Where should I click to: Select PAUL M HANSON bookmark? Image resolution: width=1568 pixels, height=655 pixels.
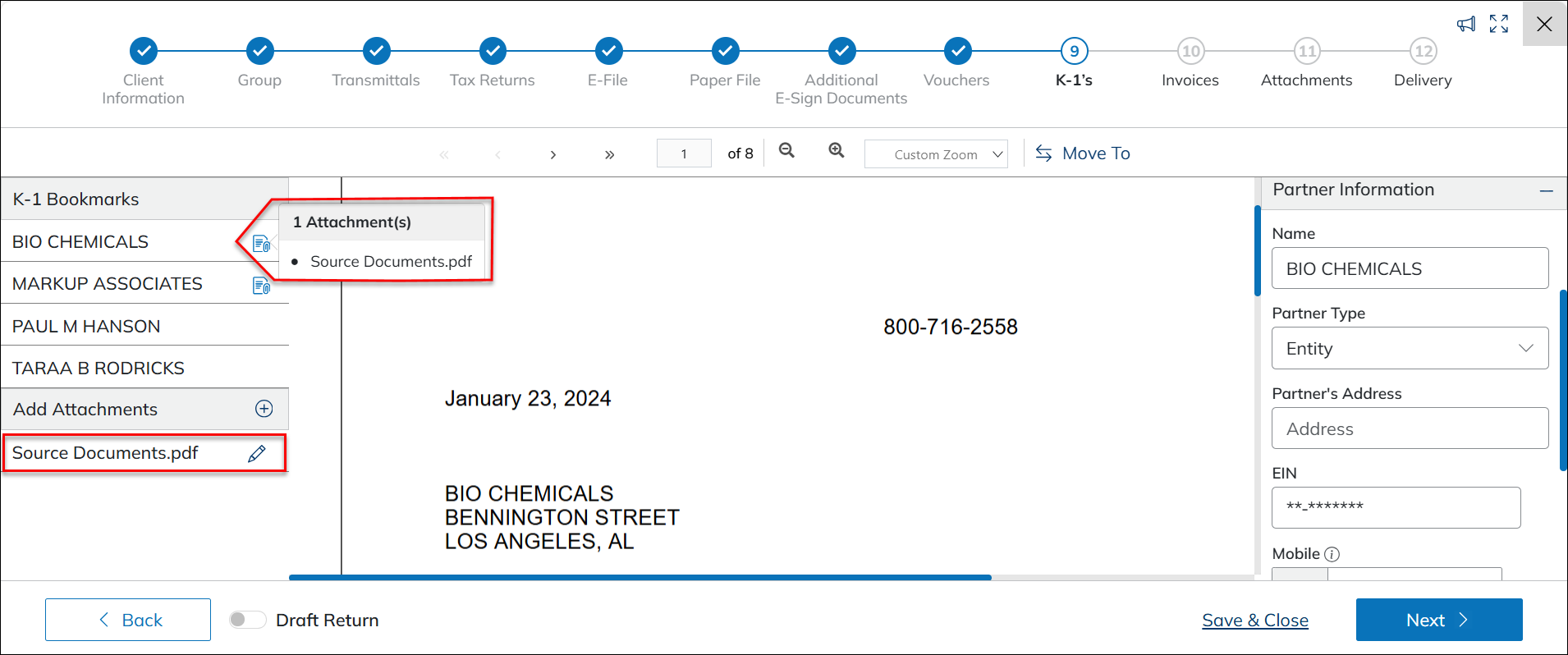[86, 326]
